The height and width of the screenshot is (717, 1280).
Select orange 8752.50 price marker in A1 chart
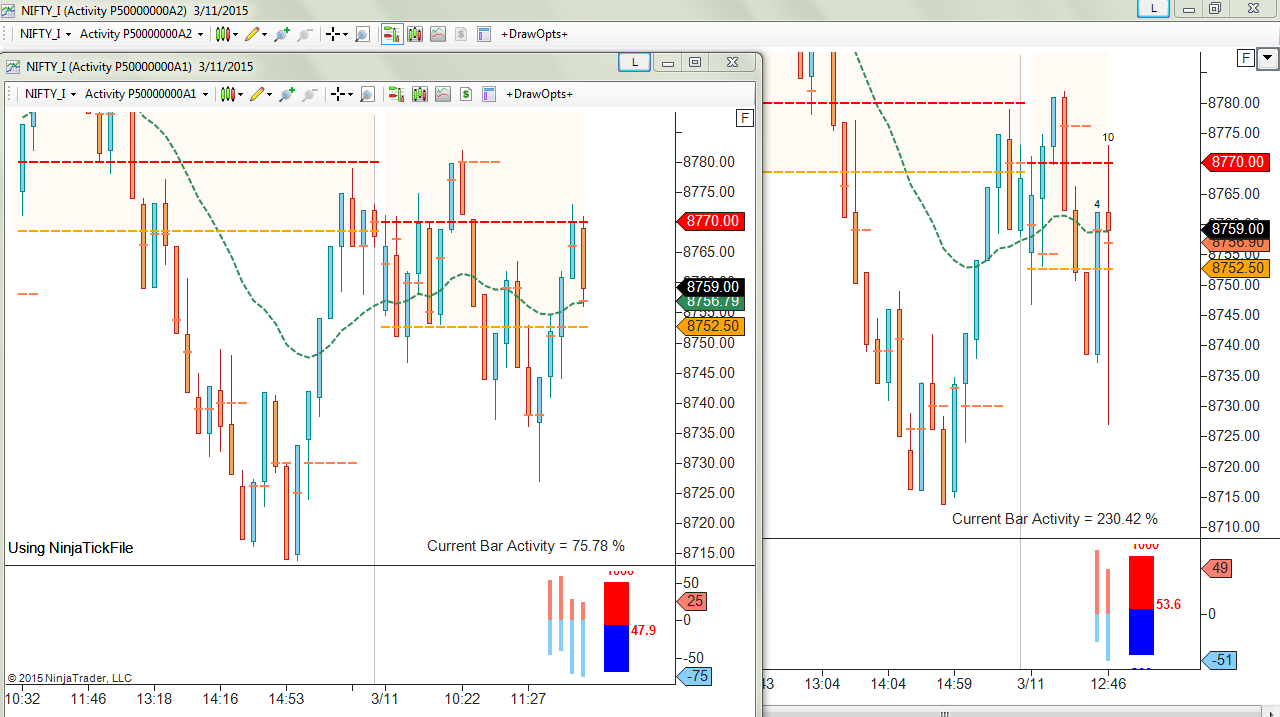point(711,326)
